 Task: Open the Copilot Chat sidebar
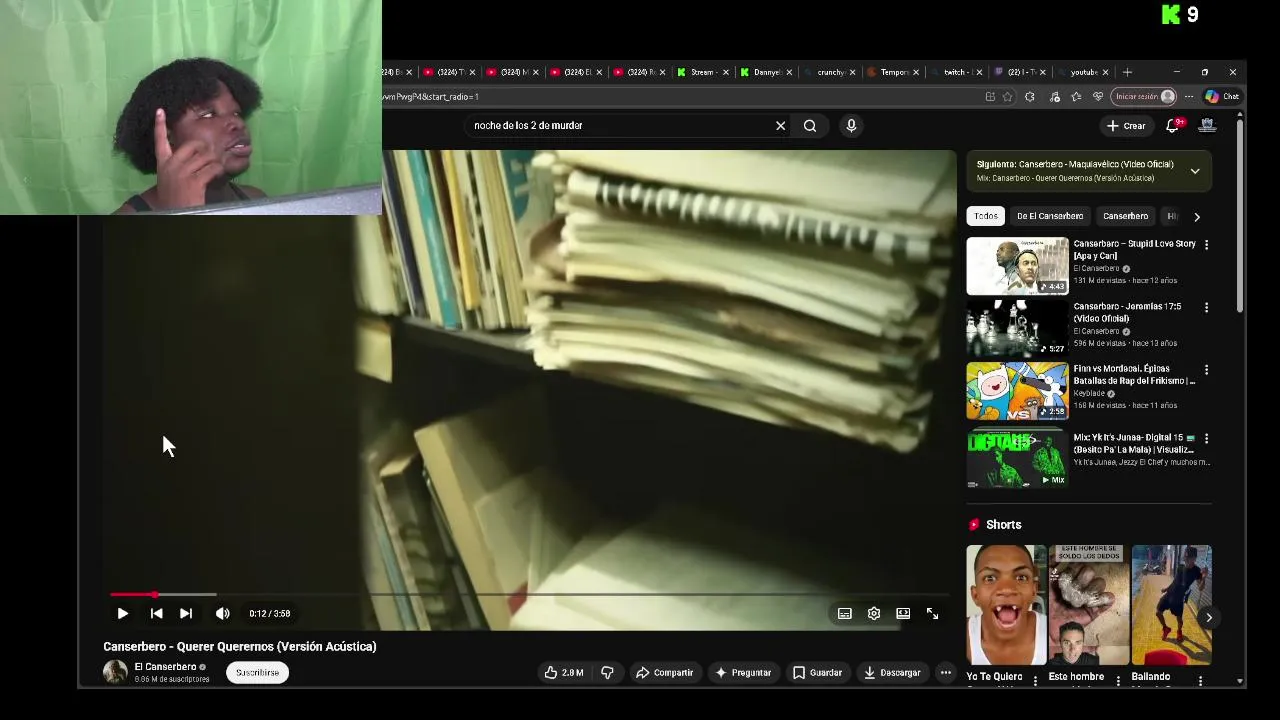coord(1222,97)
